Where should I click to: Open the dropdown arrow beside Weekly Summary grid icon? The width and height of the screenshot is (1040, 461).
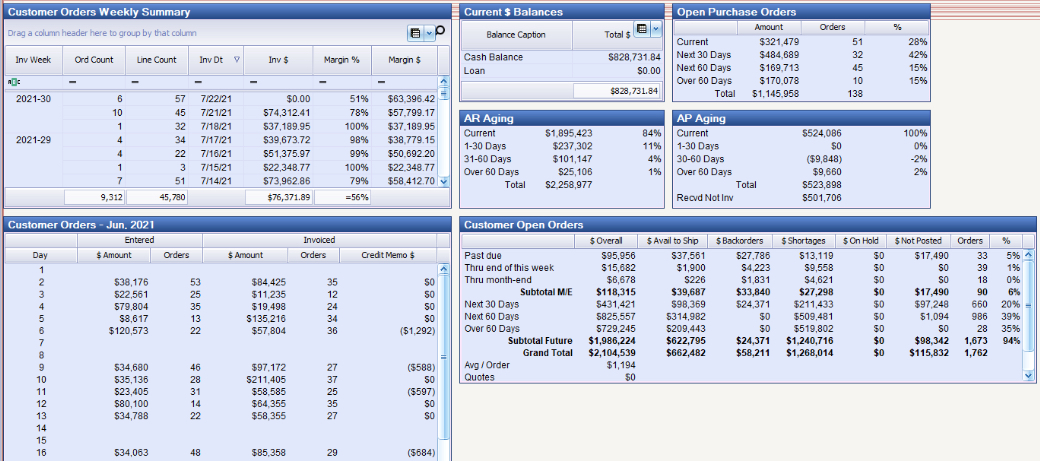(x=429, y=33)
